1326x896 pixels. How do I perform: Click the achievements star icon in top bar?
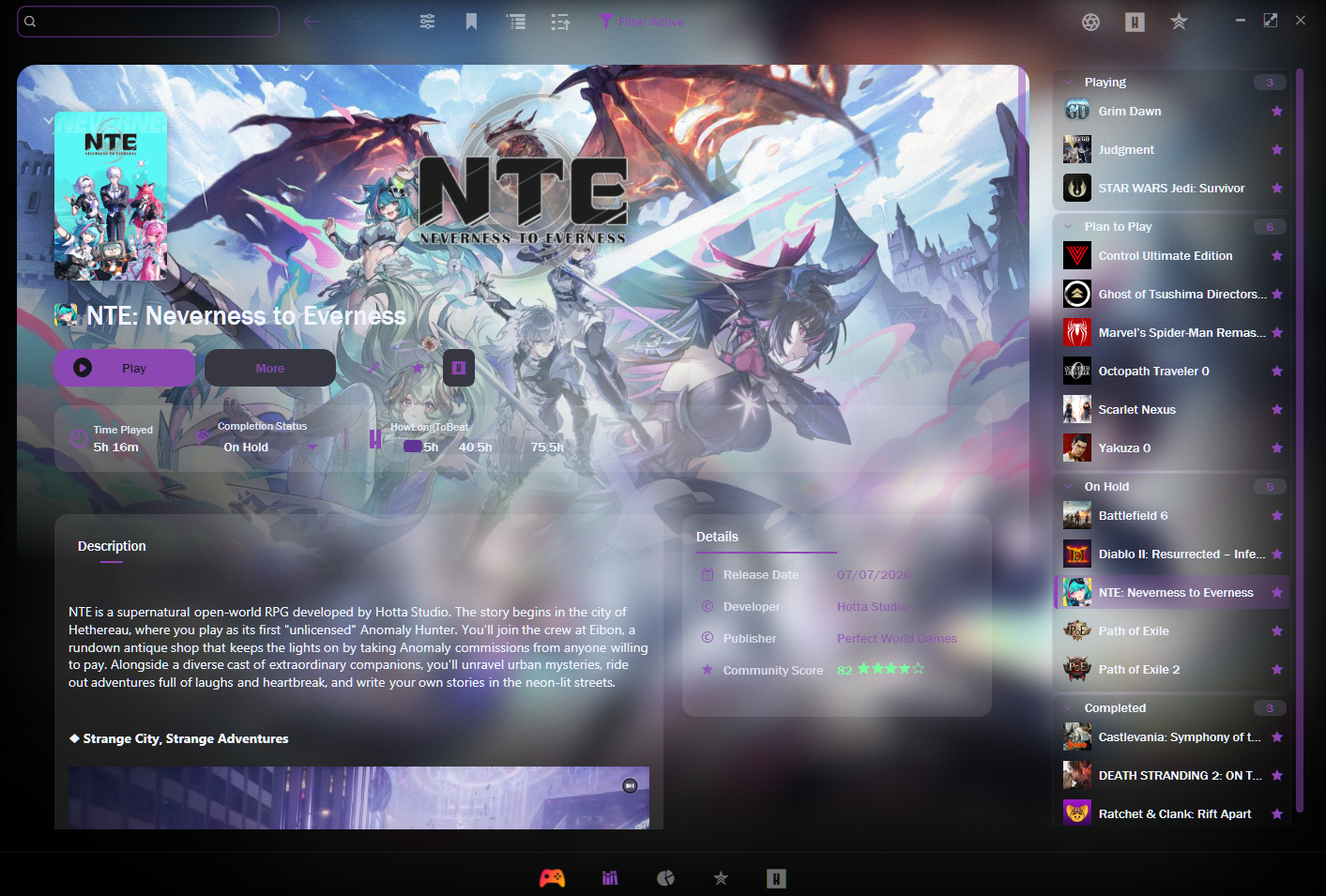click(x=1179, y=22)
